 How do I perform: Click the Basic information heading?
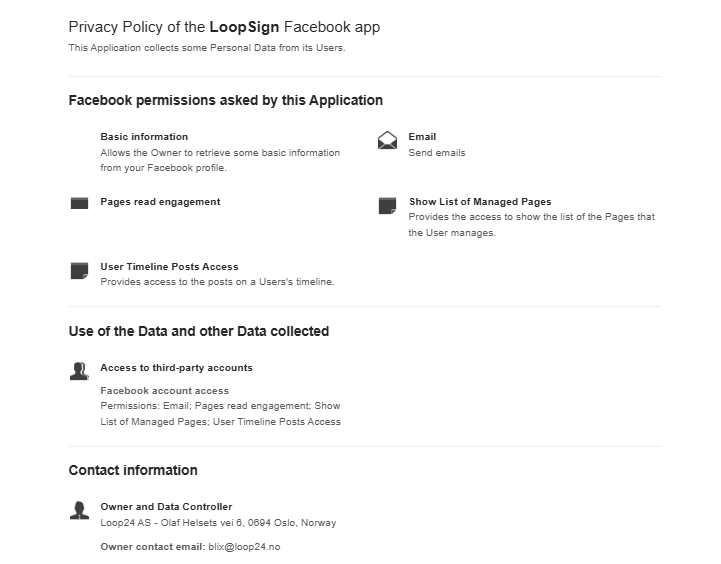[x=144, y=137]
